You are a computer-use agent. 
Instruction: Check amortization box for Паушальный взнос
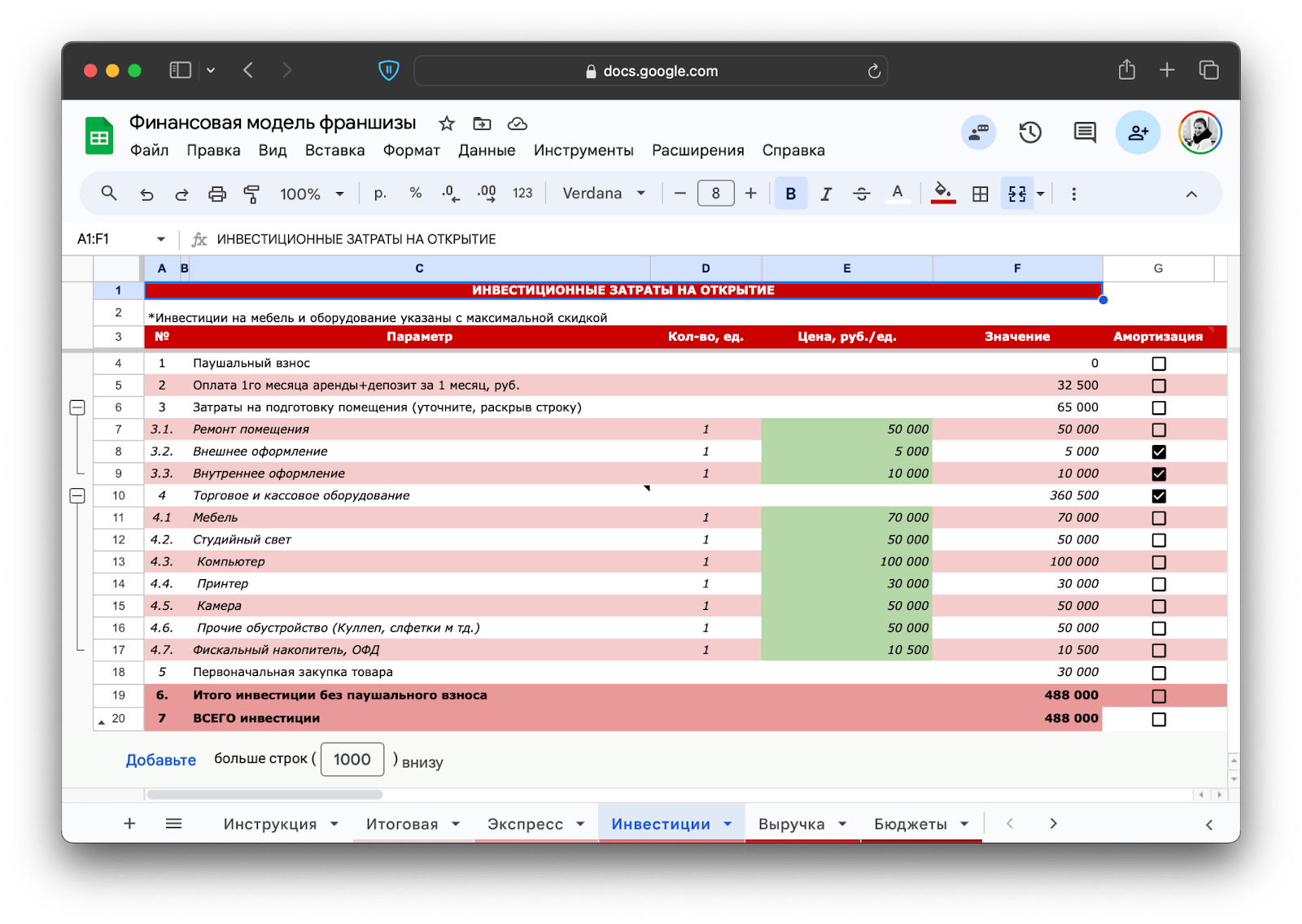(x=1159, y=364)
